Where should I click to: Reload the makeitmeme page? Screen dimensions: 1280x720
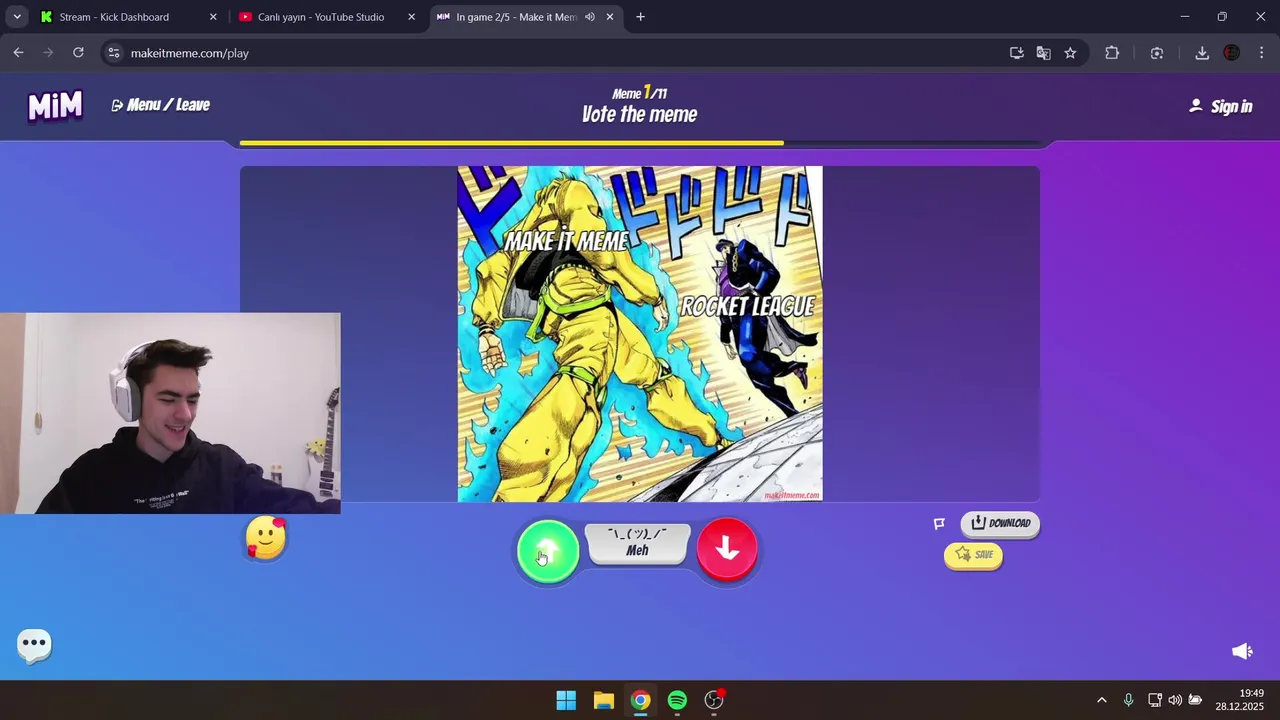point(78,53)
